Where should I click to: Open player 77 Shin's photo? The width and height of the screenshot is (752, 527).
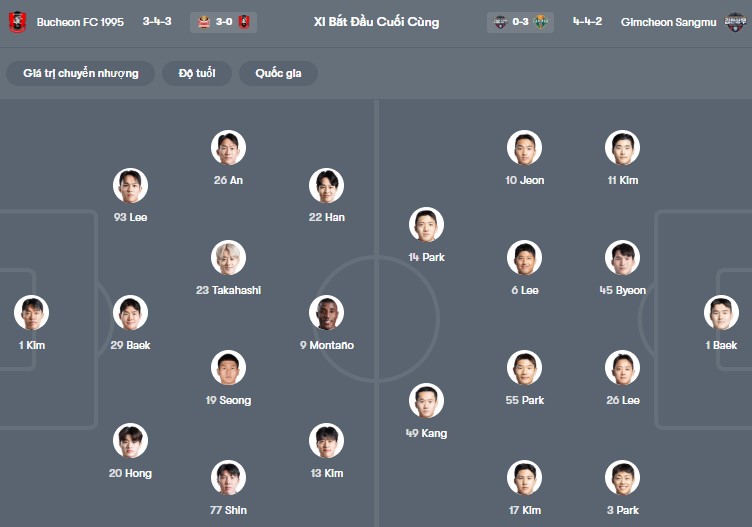tap(228, 477)
